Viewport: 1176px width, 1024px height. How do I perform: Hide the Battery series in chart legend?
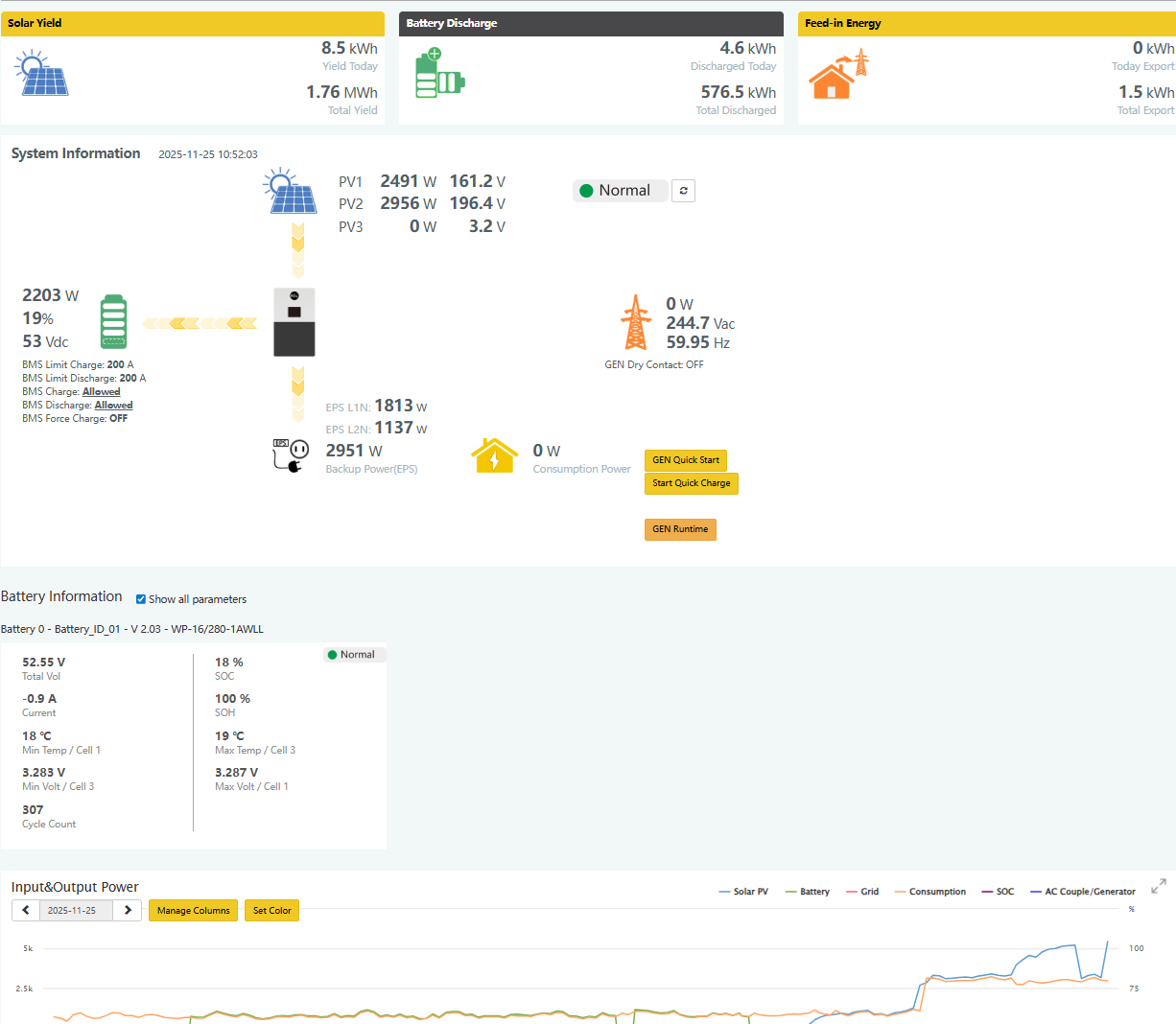coord(808,892)
